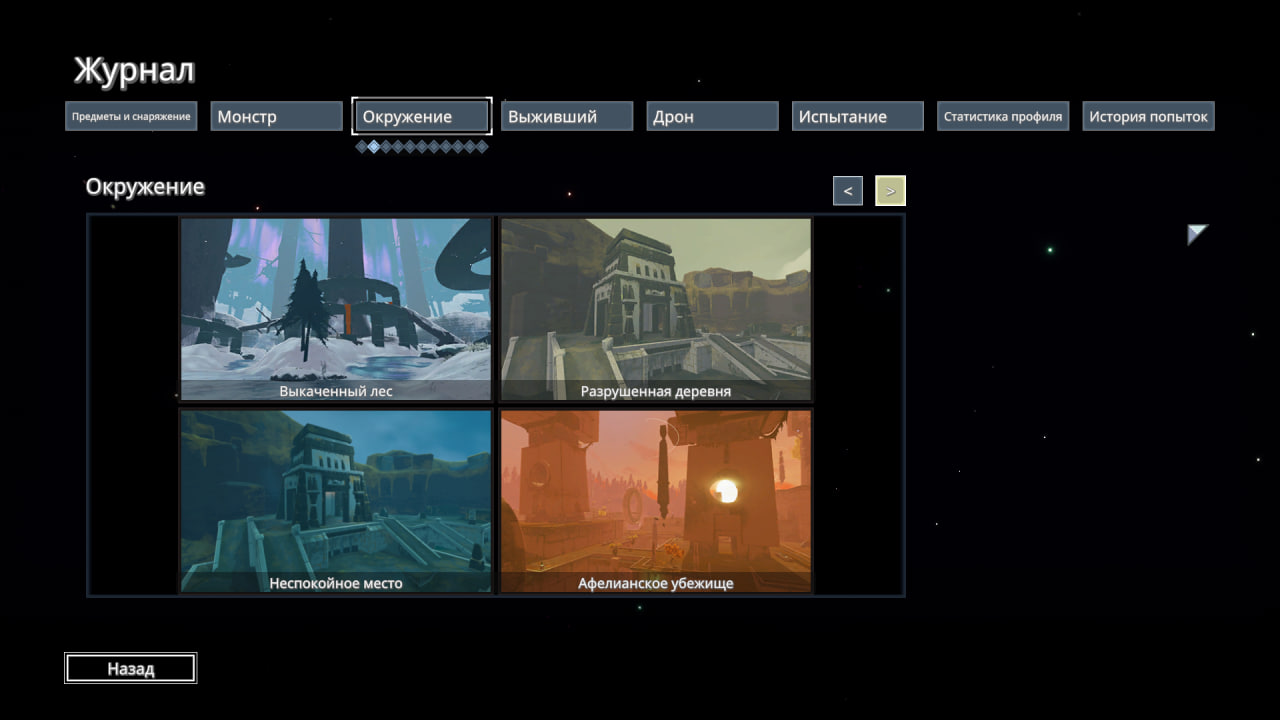
Task: Open the Дрон tab
Action: click(x=712, y=116)
